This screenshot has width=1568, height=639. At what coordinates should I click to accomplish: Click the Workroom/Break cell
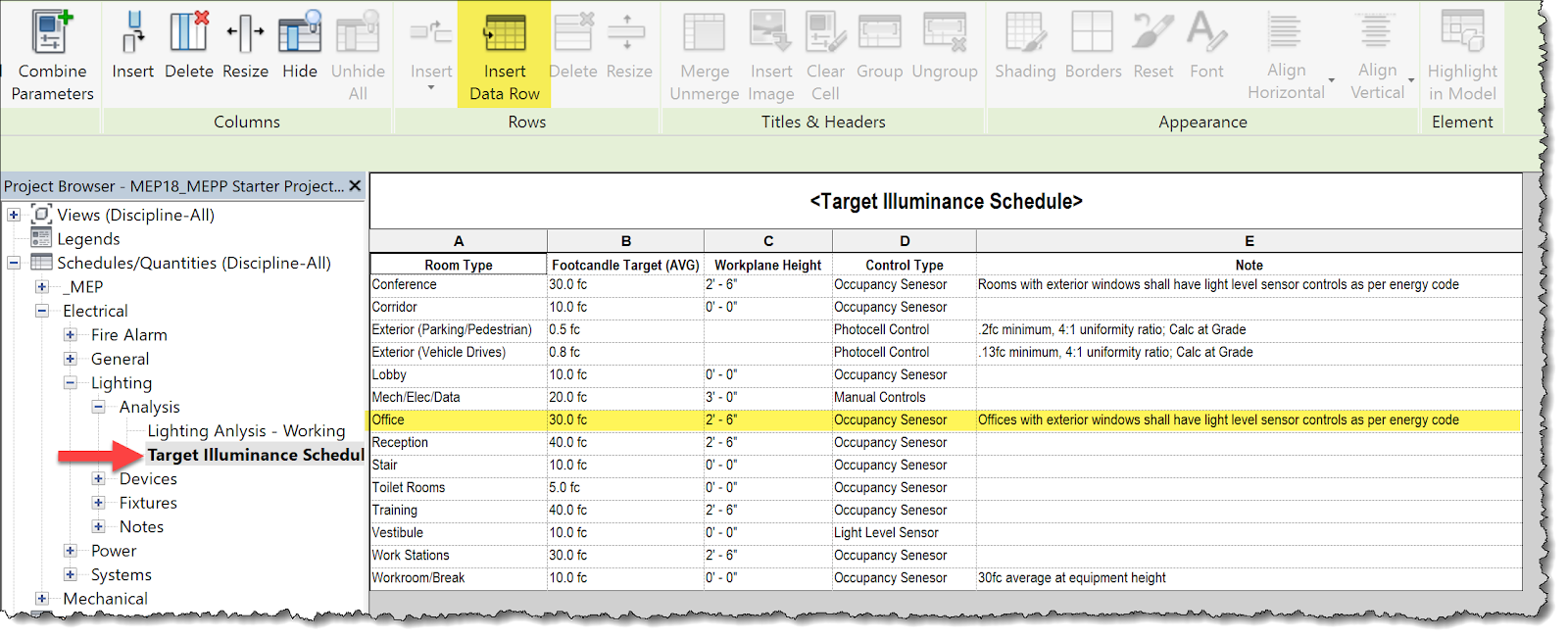(459, 578)
